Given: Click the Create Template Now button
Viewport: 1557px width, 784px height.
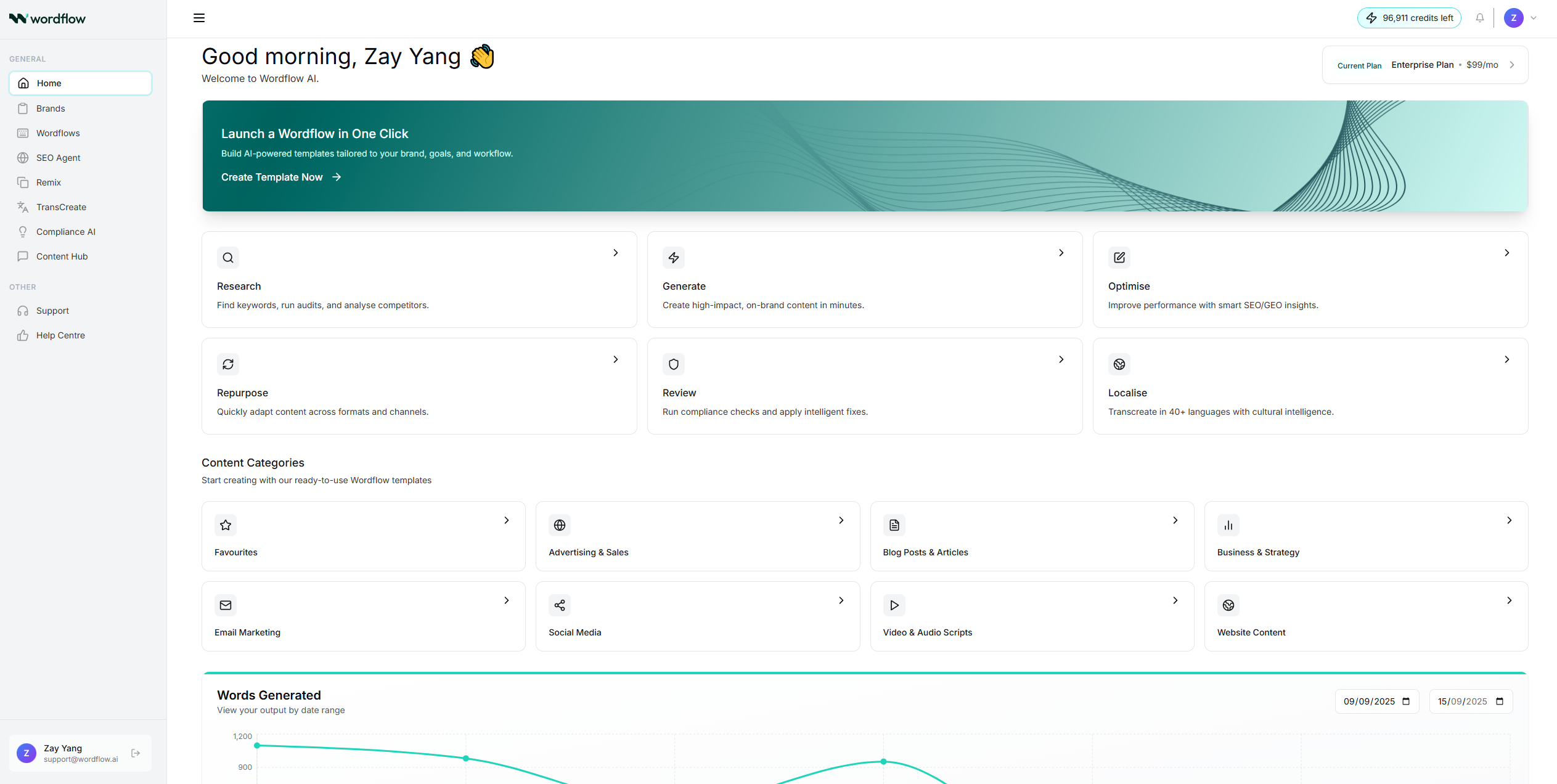Looking at the screenshot, I should click(x=272, y=177).
